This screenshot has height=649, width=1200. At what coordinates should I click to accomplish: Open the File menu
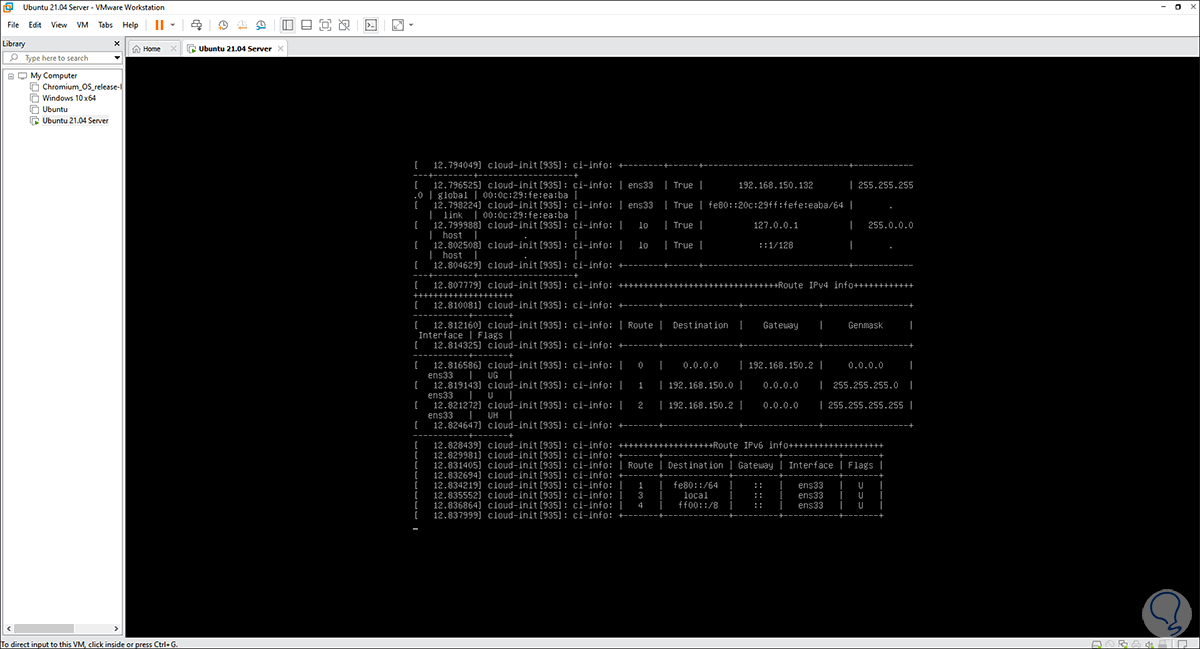click(13, 24)
